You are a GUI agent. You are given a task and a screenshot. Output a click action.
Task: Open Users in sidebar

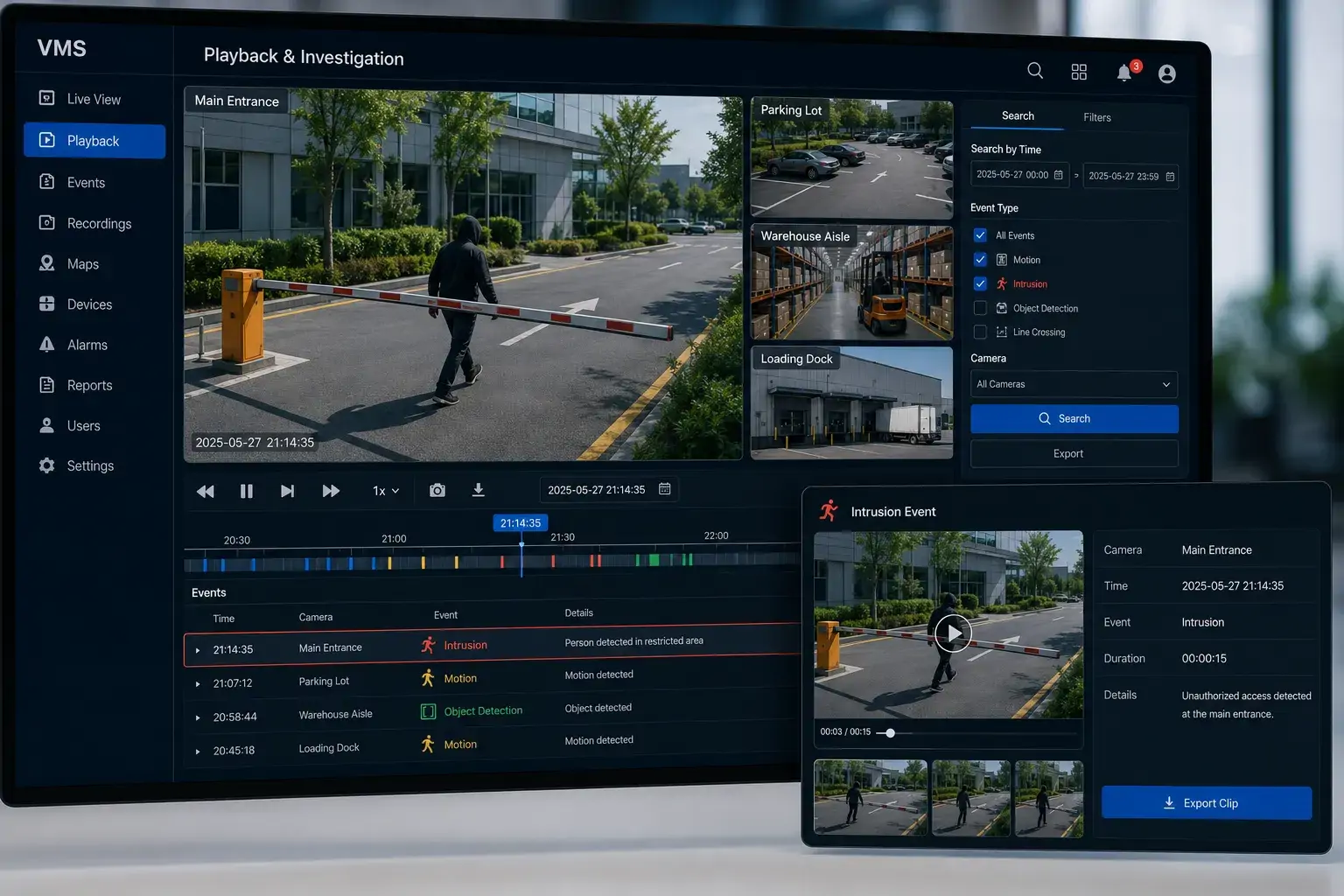pyautogui.click(x=94, y=425)
